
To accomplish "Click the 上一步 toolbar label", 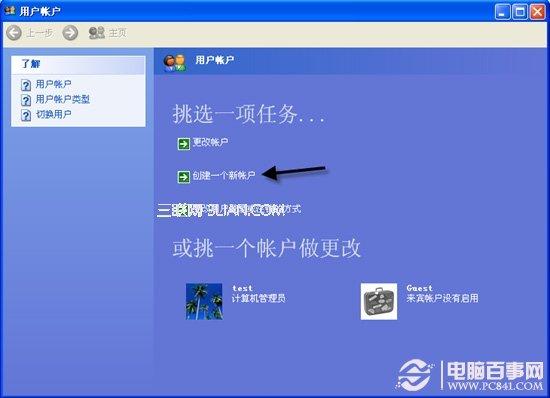I will (x=40, y=33).
